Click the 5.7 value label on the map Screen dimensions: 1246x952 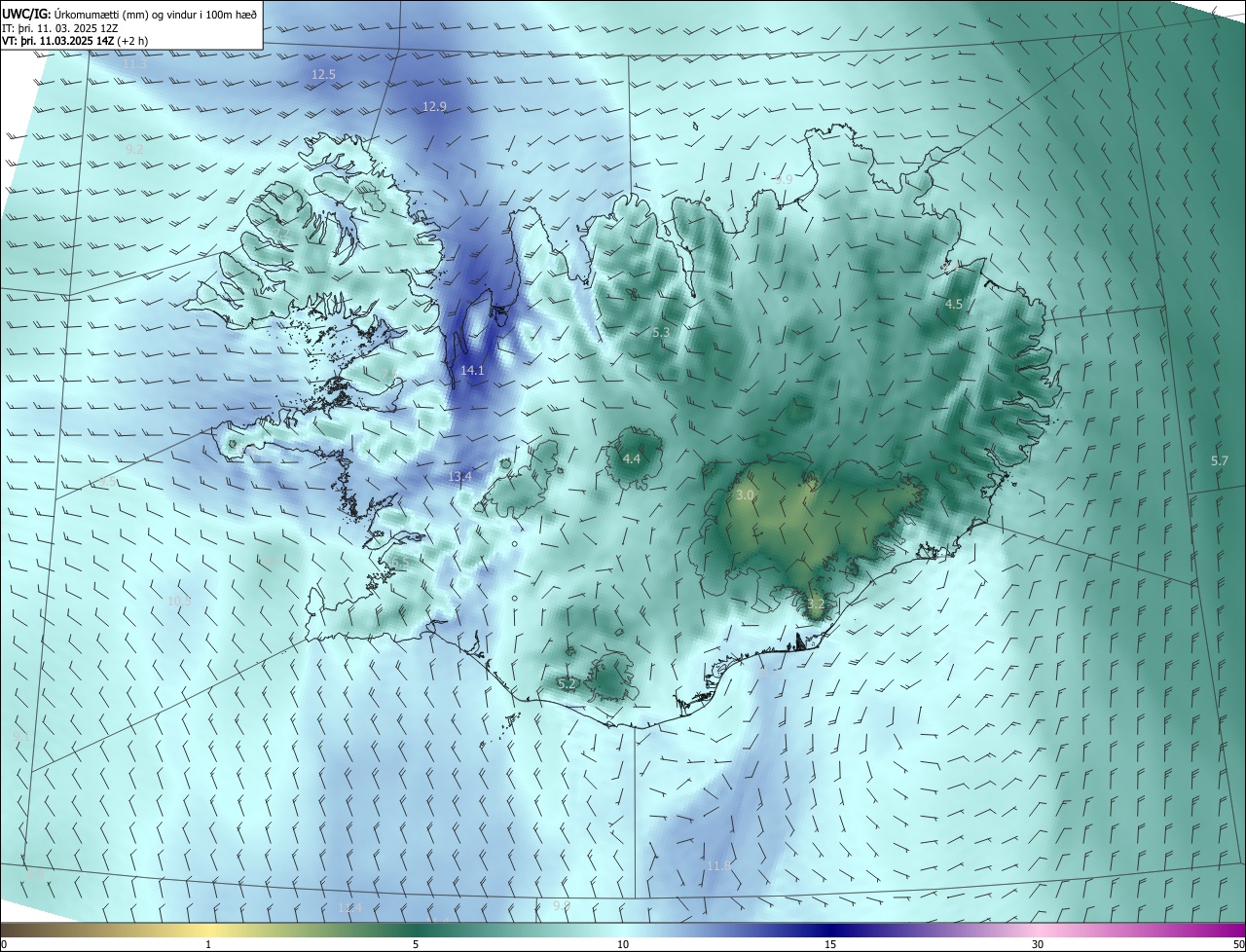click(1219, 459)
